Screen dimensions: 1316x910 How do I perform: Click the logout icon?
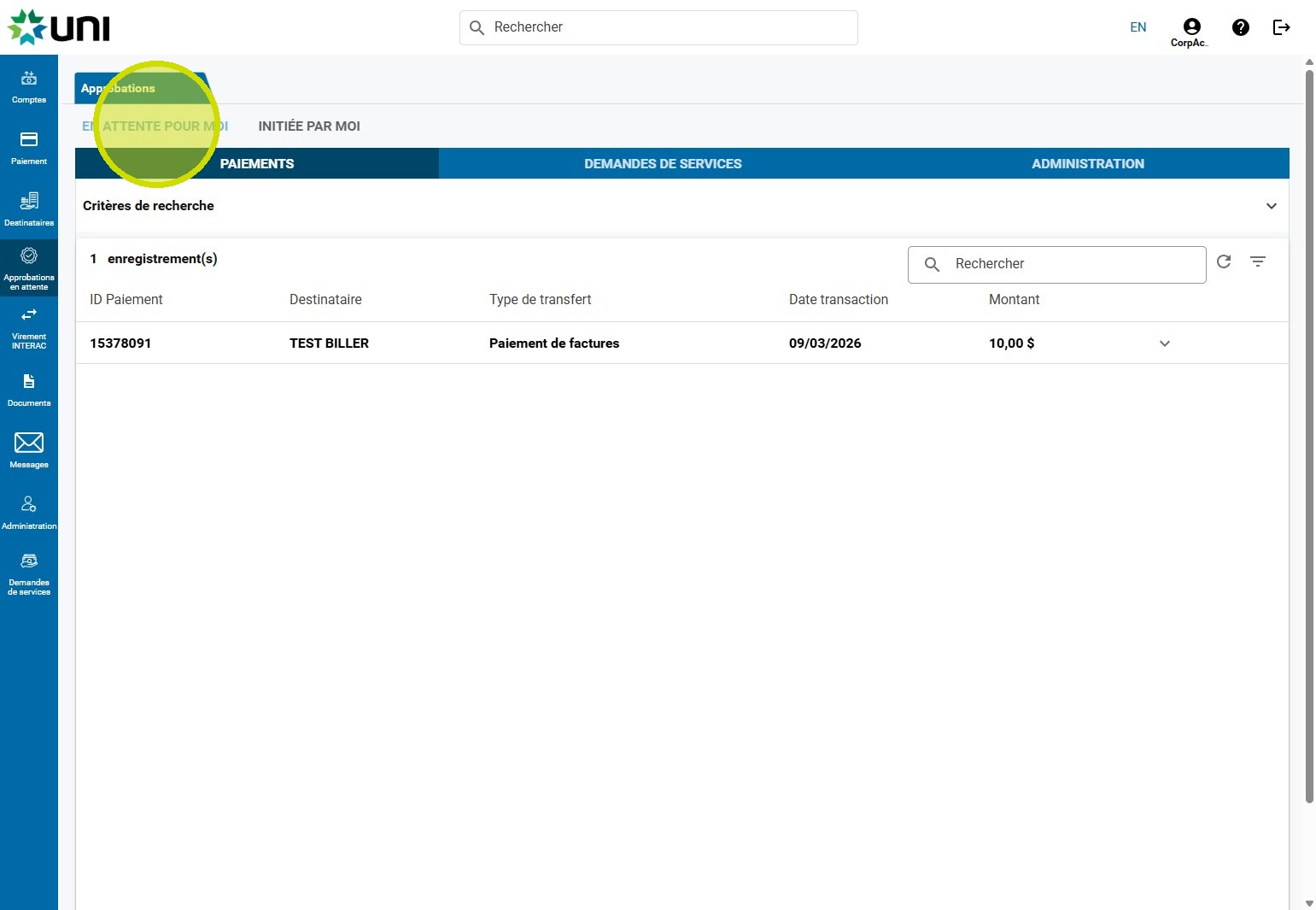coord(1281,27)
